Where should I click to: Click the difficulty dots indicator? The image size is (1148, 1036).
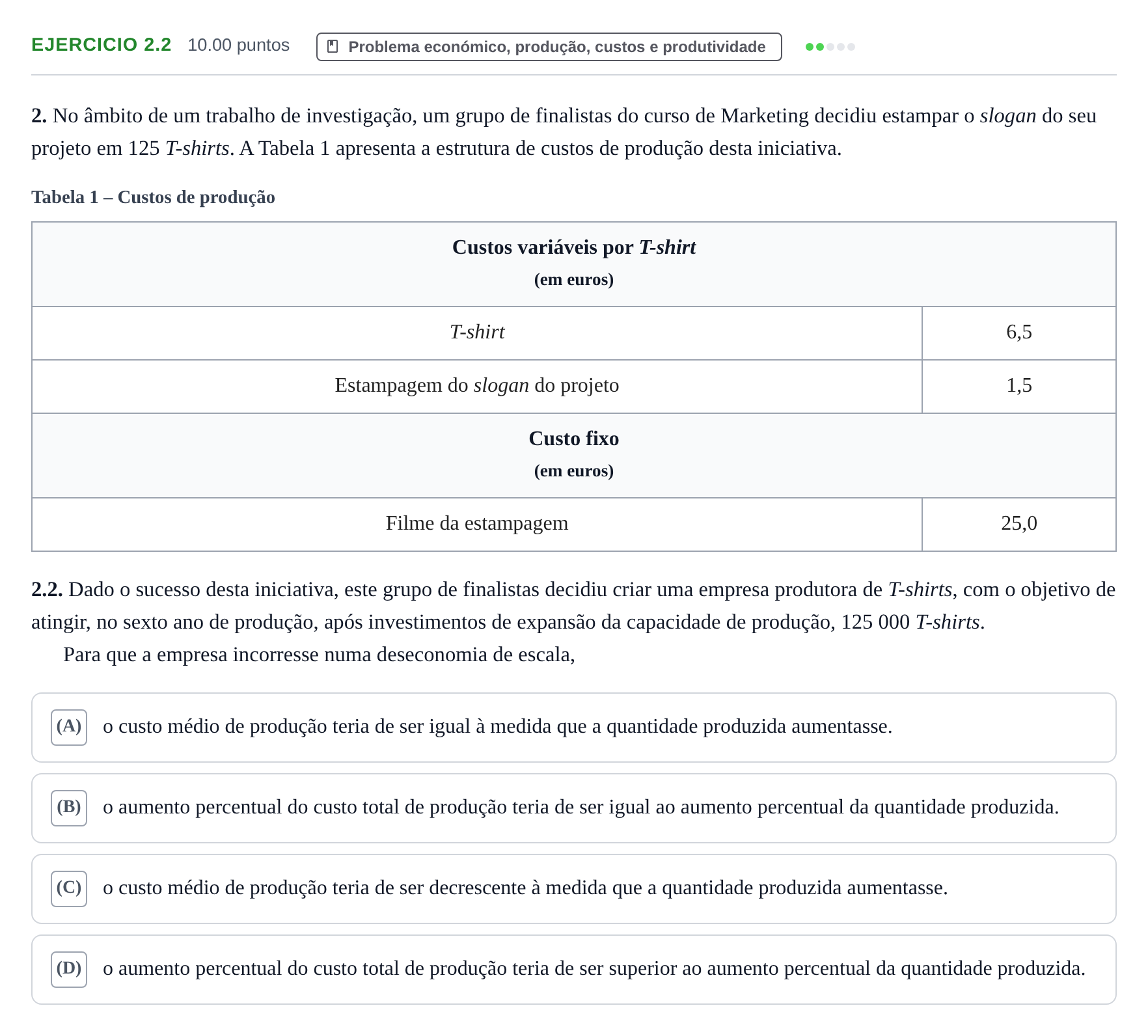tap(830, 47)
